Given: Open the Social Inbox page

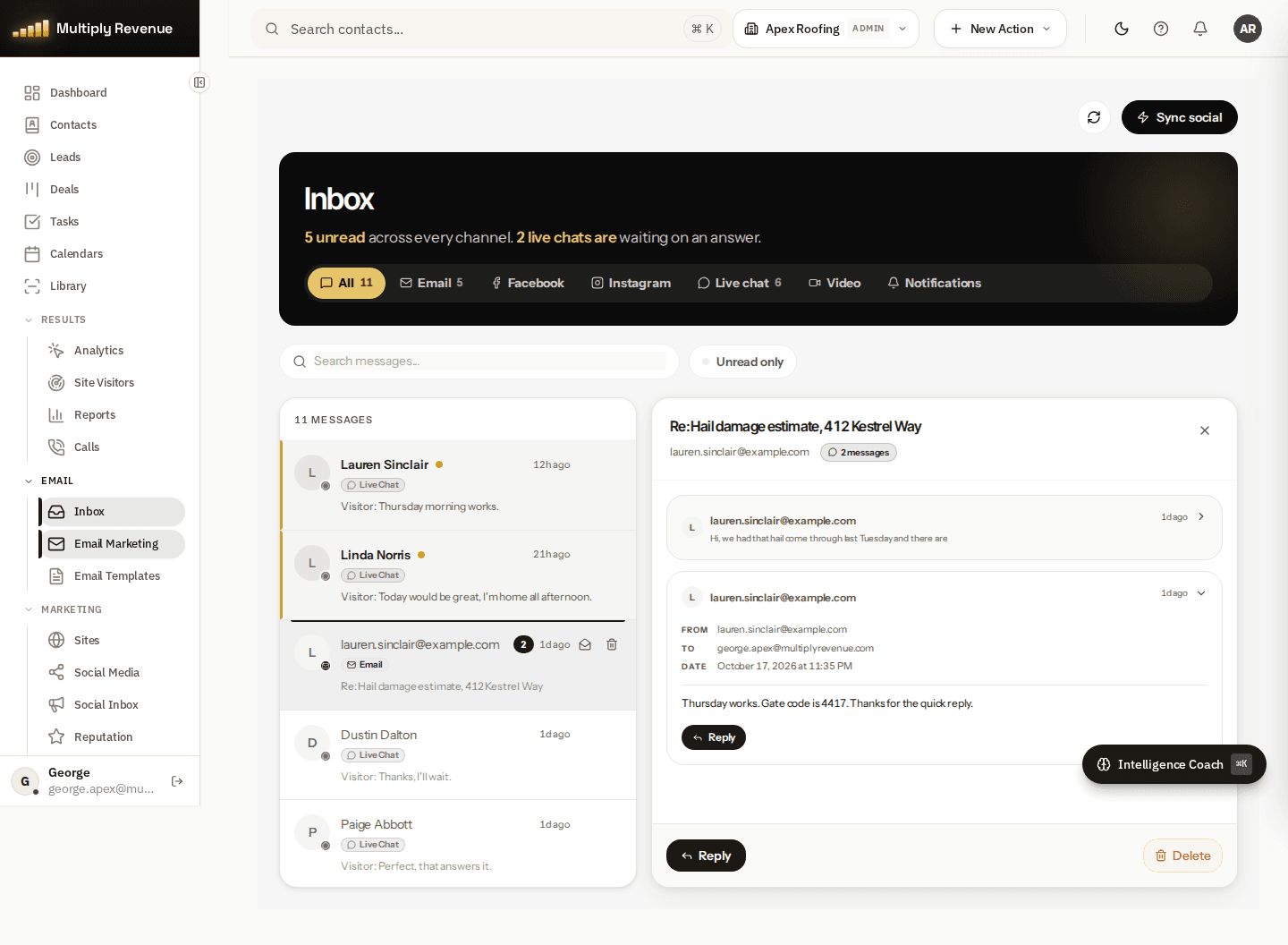Looking at the screenshot, I should tap(112, 705).
